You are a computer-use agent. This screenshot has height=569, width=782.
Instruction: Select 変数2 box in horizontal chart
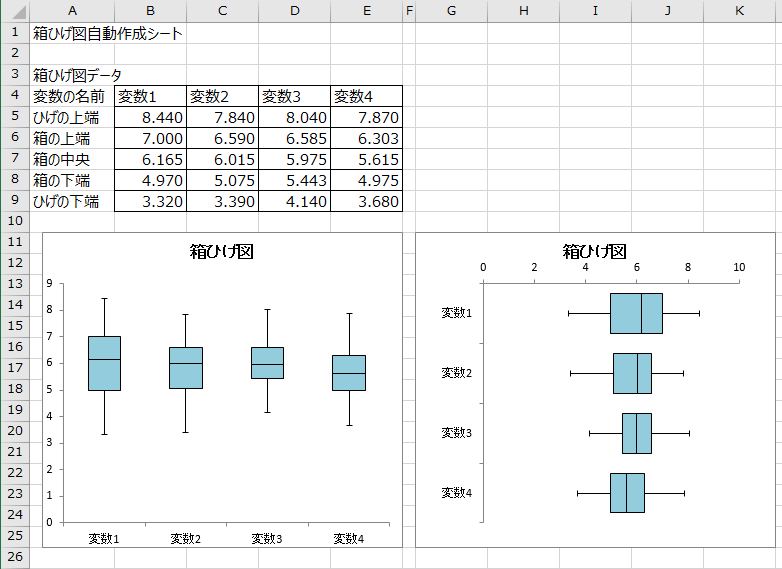[632, 374]
